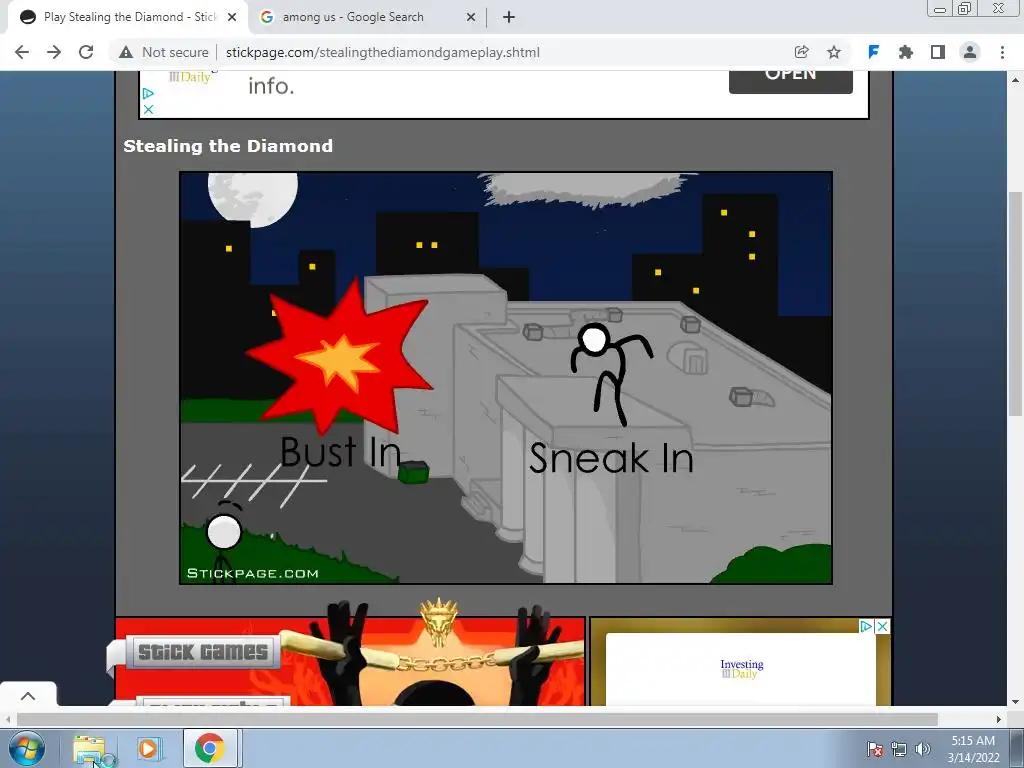Click the browser forward arrow

[54, 52]
